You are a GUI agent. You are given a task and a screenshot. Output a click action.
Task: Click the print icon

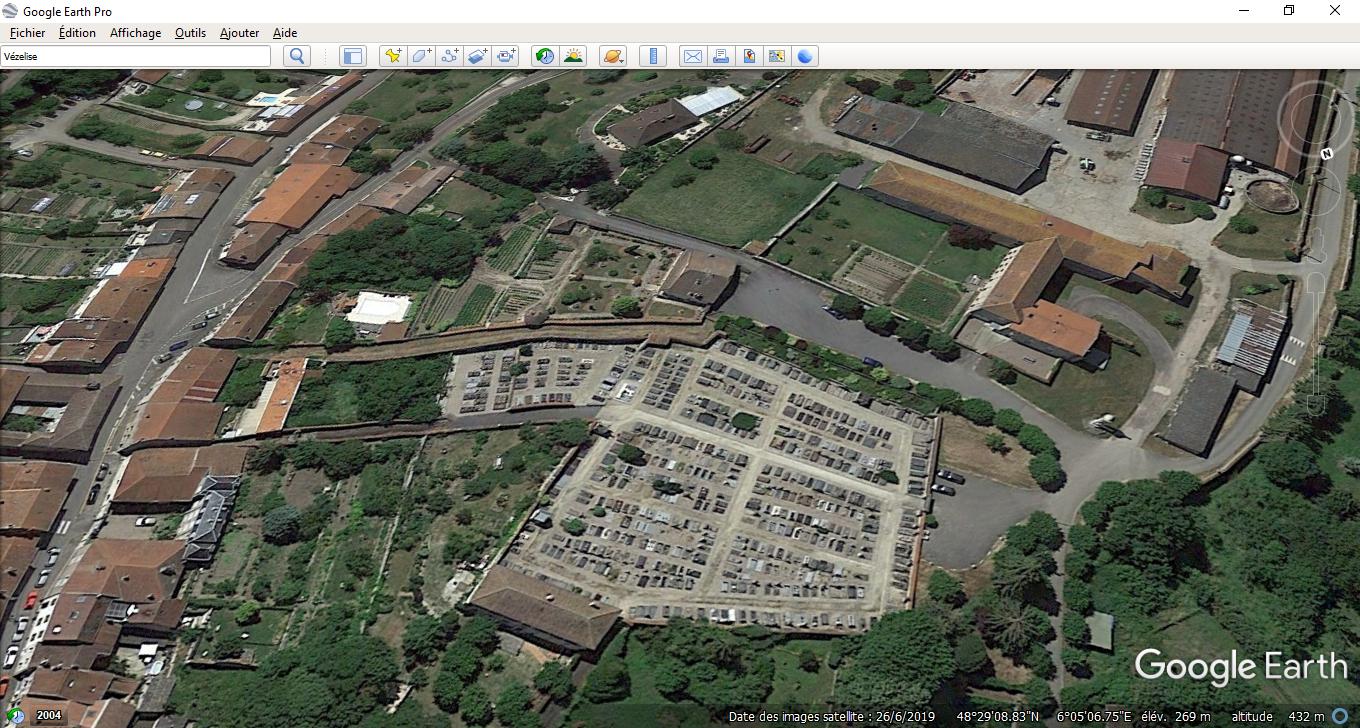pyautogui.click(x=720, y=56)
